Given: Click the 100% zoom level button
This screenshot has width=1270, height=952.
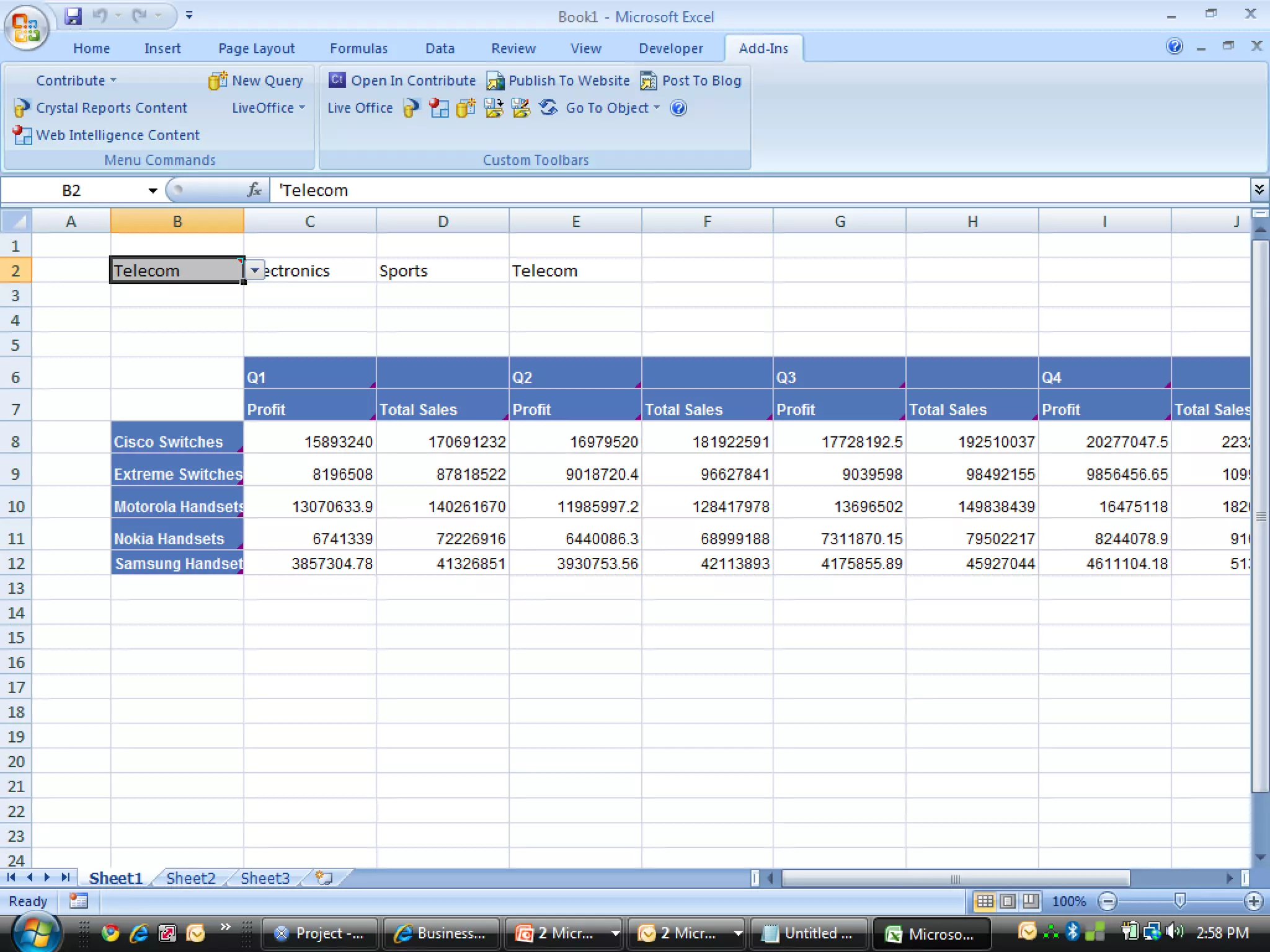Looking at the screenshot, I should (x=1069, y=901).
